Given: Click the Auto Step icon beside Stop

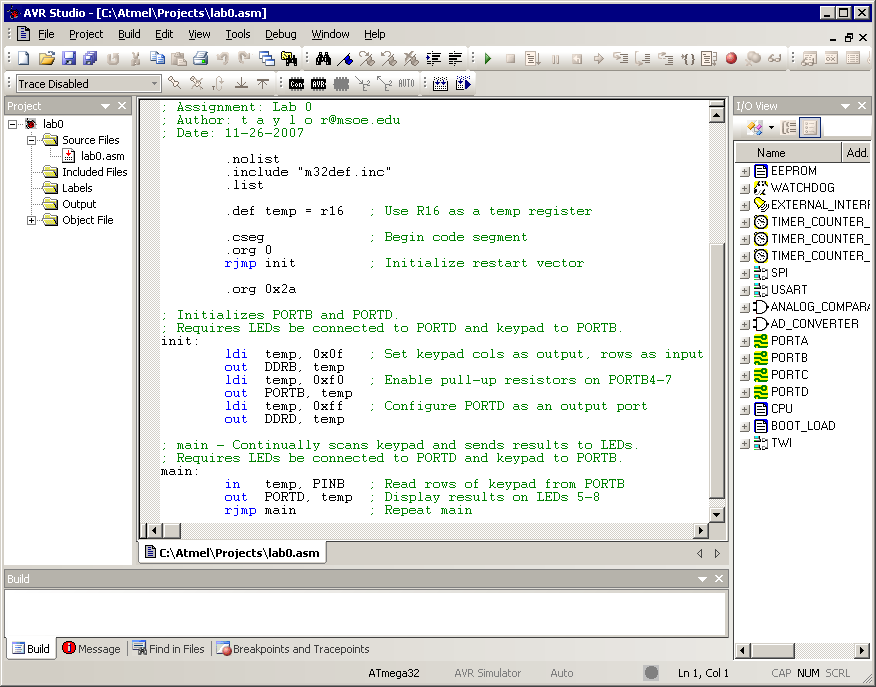Looking at the screenshot, I should [x=532, y=58].
